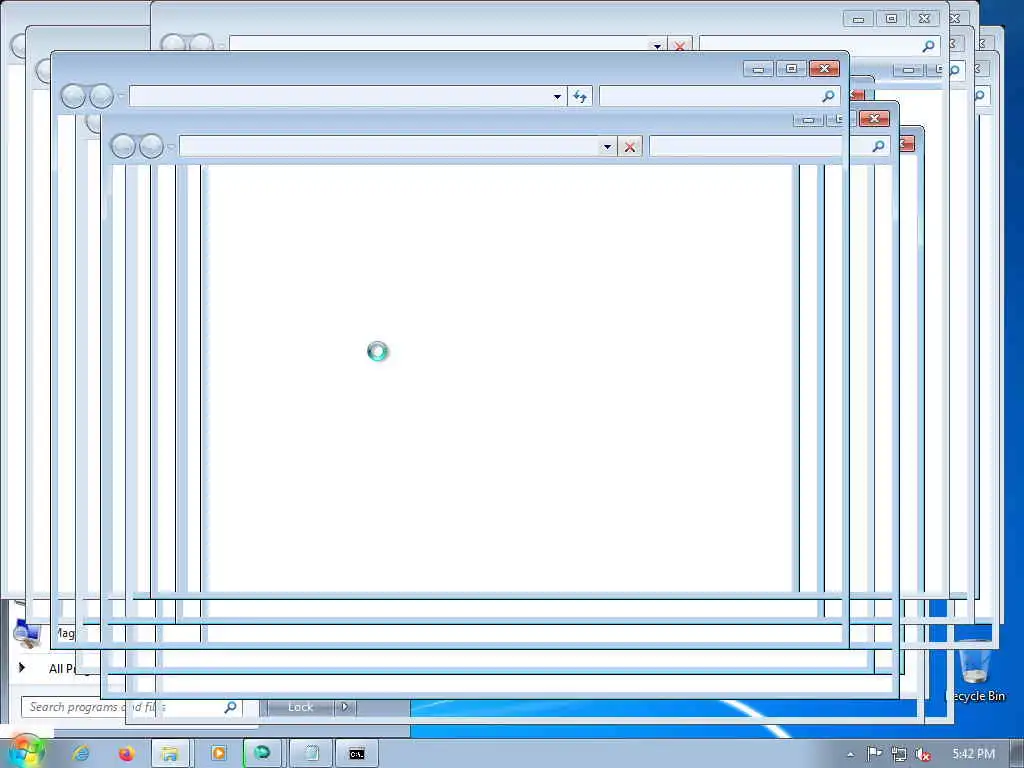The width and height of the screenshot is (1024, 768).
Task: Click the Lock button in the Start menu
Action: 300,707
